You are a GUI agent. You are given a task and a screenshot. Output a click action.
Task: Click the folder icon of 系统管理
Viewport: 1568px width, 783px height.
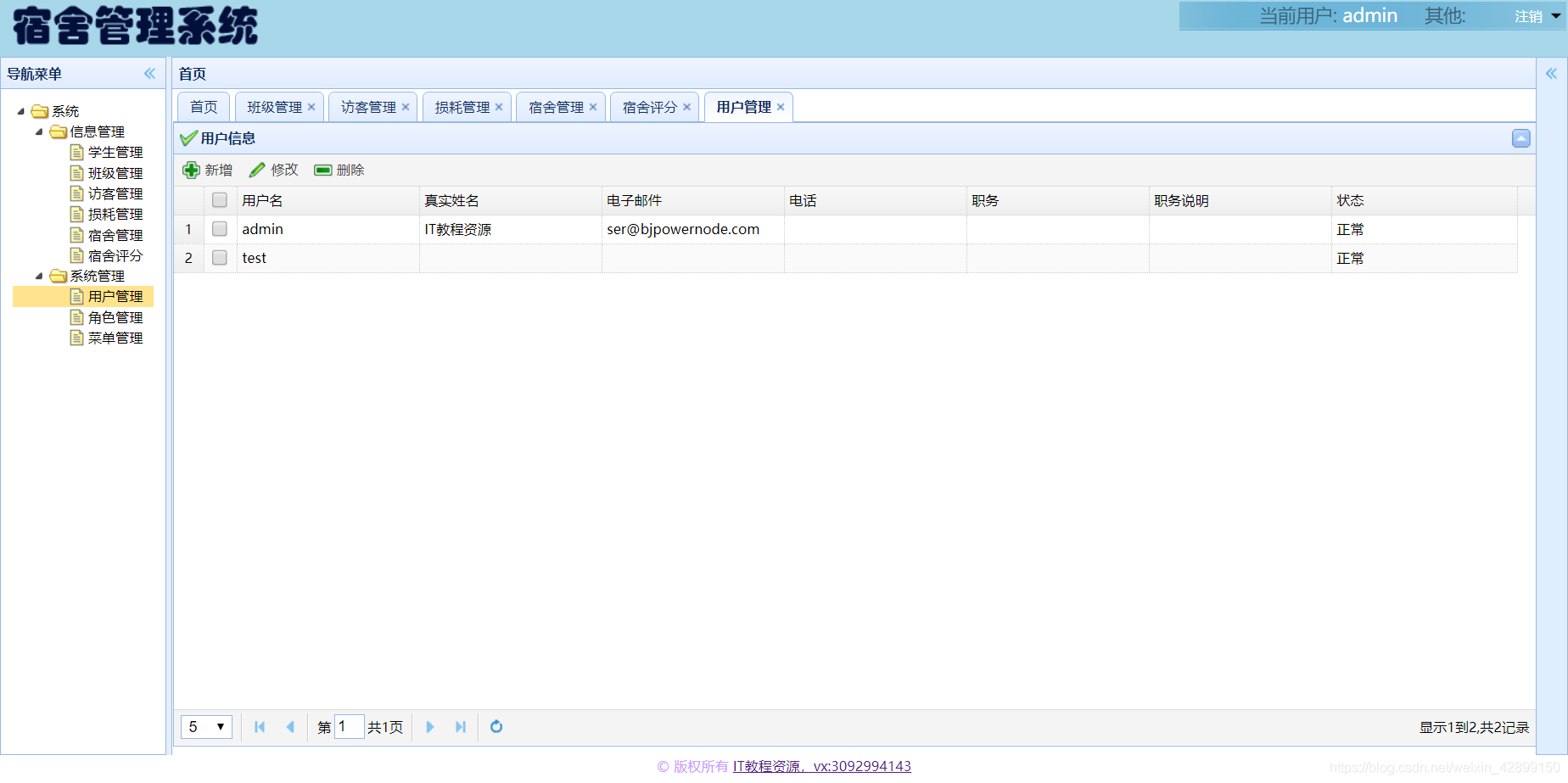point(59,276)
